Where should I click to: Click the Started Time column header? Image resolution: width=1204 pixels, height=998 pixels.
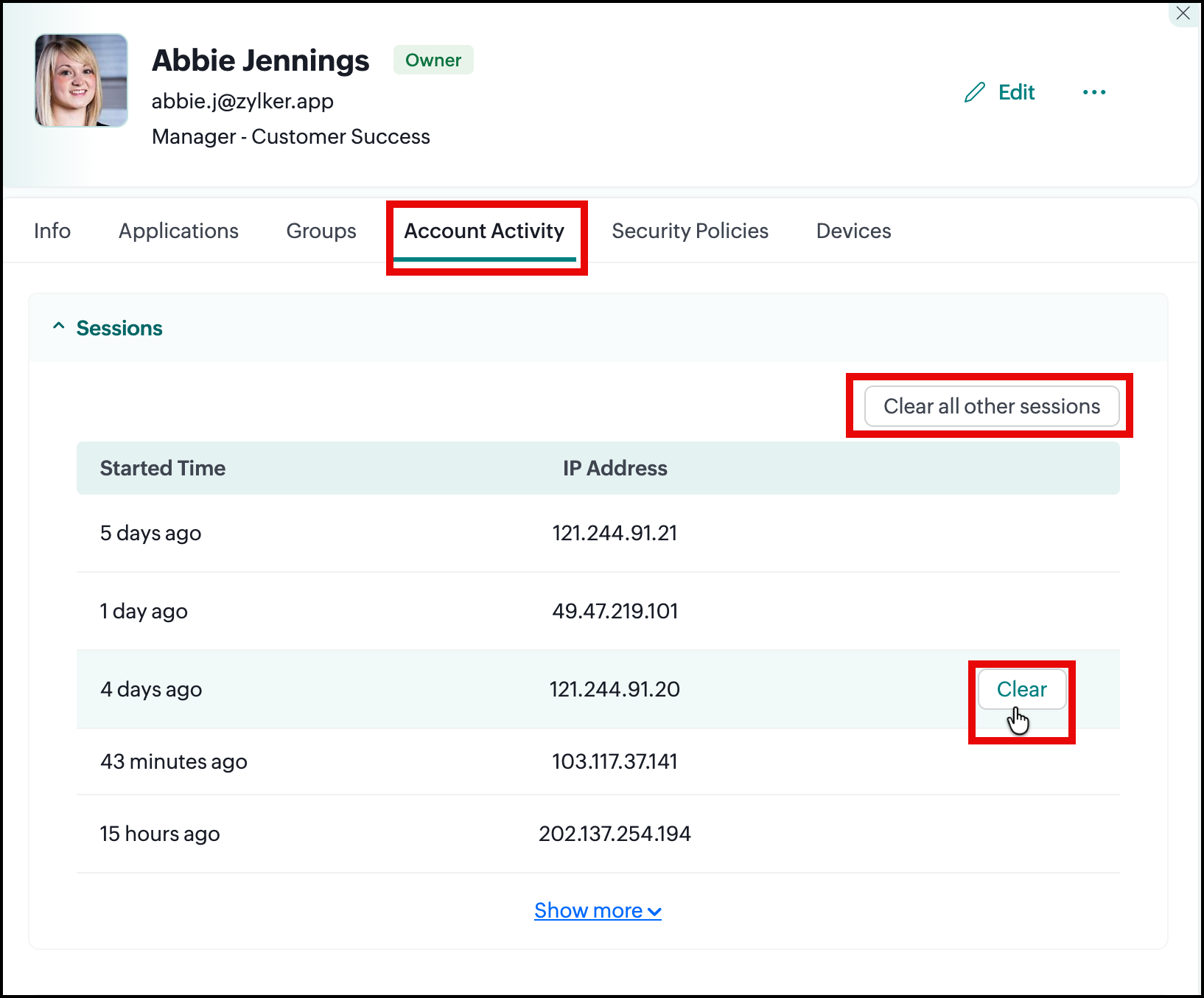(x=163, y=469)
